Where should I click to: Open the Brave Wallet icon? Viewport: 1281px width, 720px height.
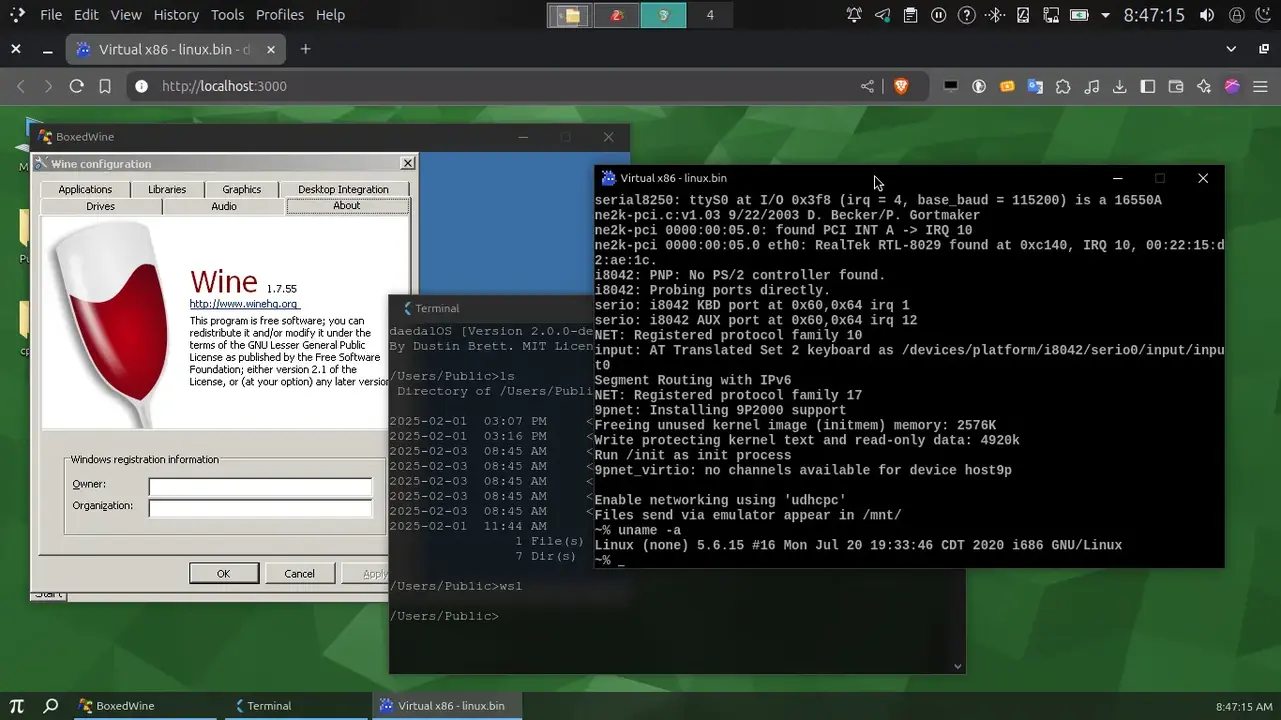pyautogui.click(x=1176, y=86)
